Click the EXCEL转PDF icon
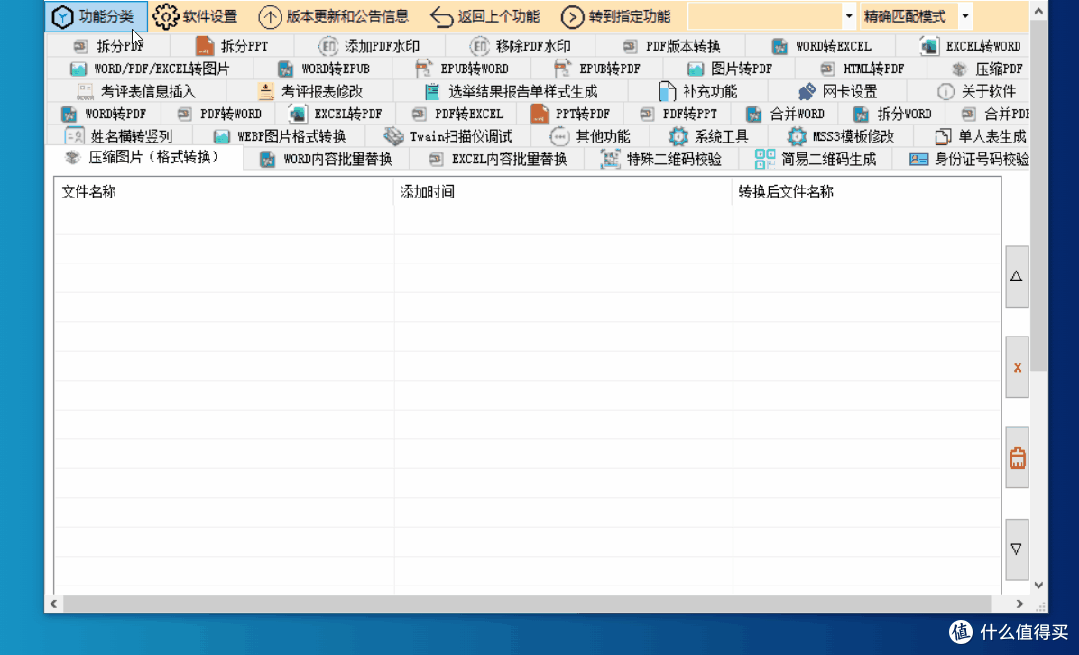Image resolution: width=1079 pixels, height=655 pixels. click(298, 114)
